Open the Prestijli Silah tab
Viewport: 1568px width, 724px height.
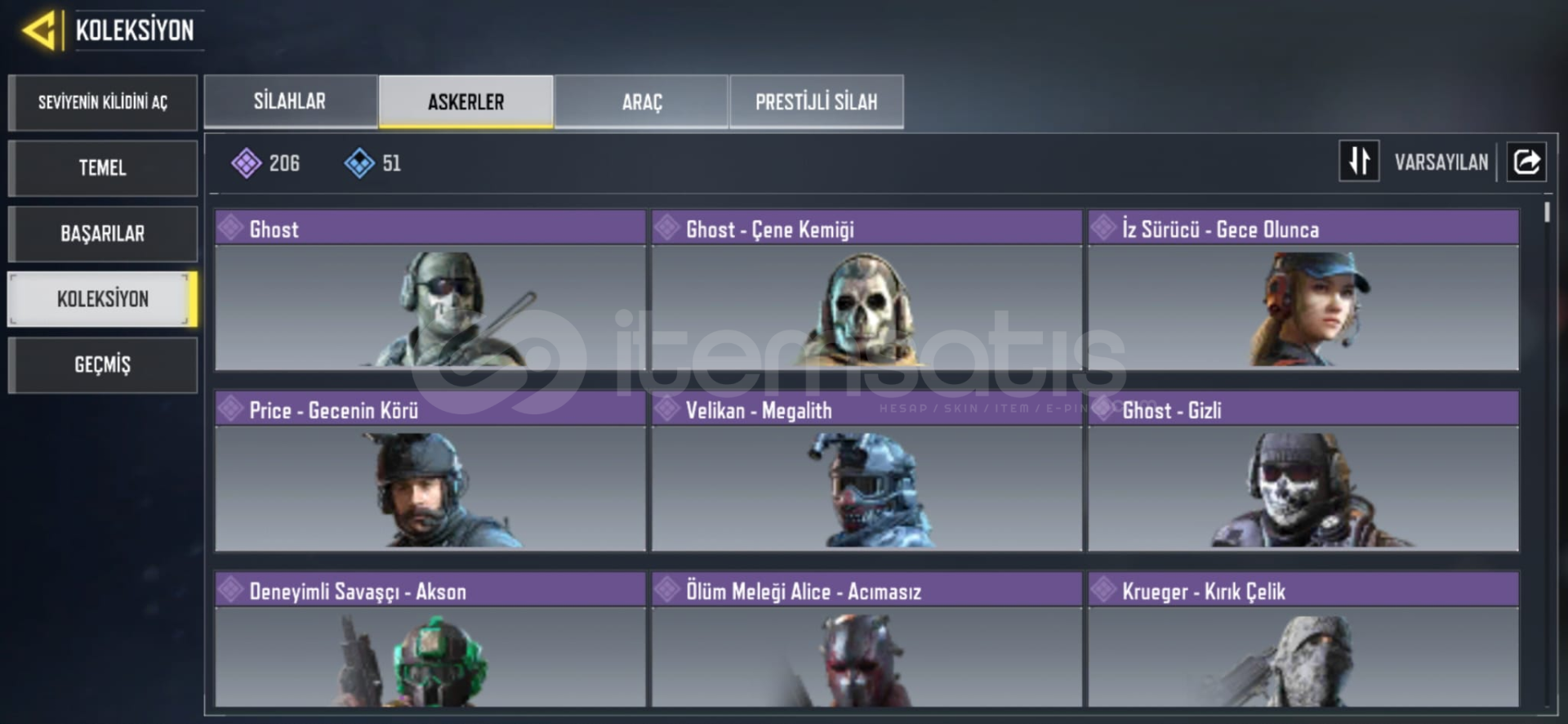click(x=817, y=101)
